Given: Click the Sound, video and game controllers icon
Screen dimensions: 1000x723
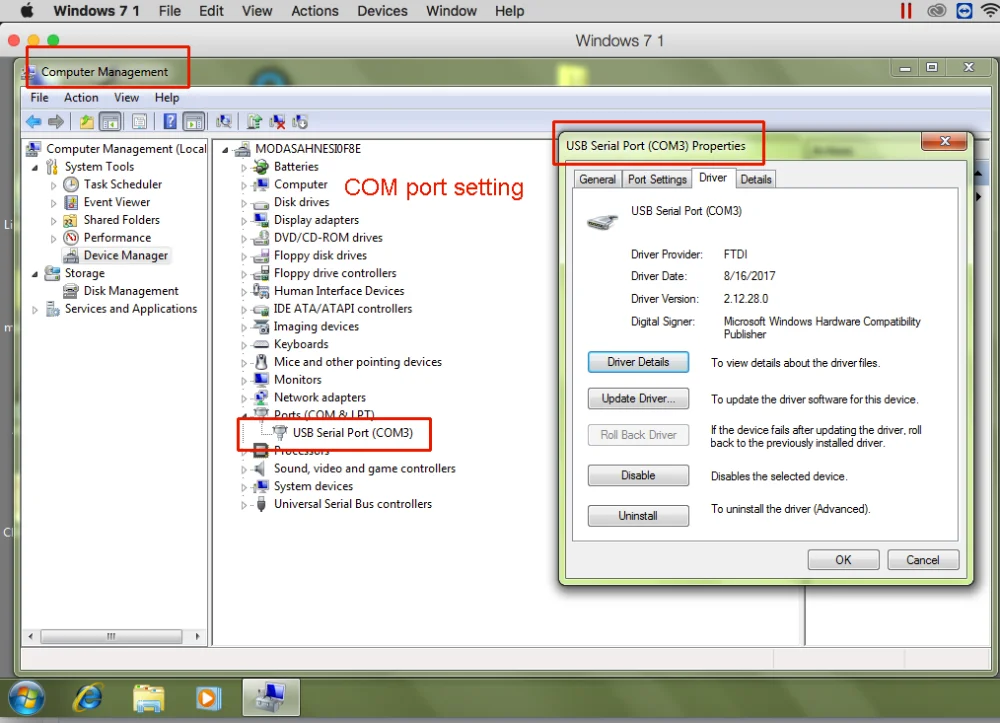Looking at the screenshot, I should [260, 469].
